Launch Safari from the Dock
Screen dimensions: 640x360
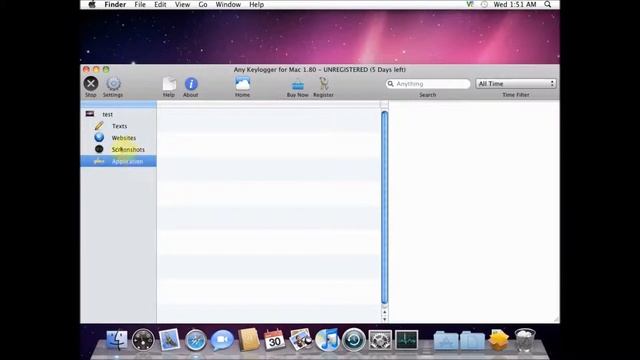coord(196,340)
